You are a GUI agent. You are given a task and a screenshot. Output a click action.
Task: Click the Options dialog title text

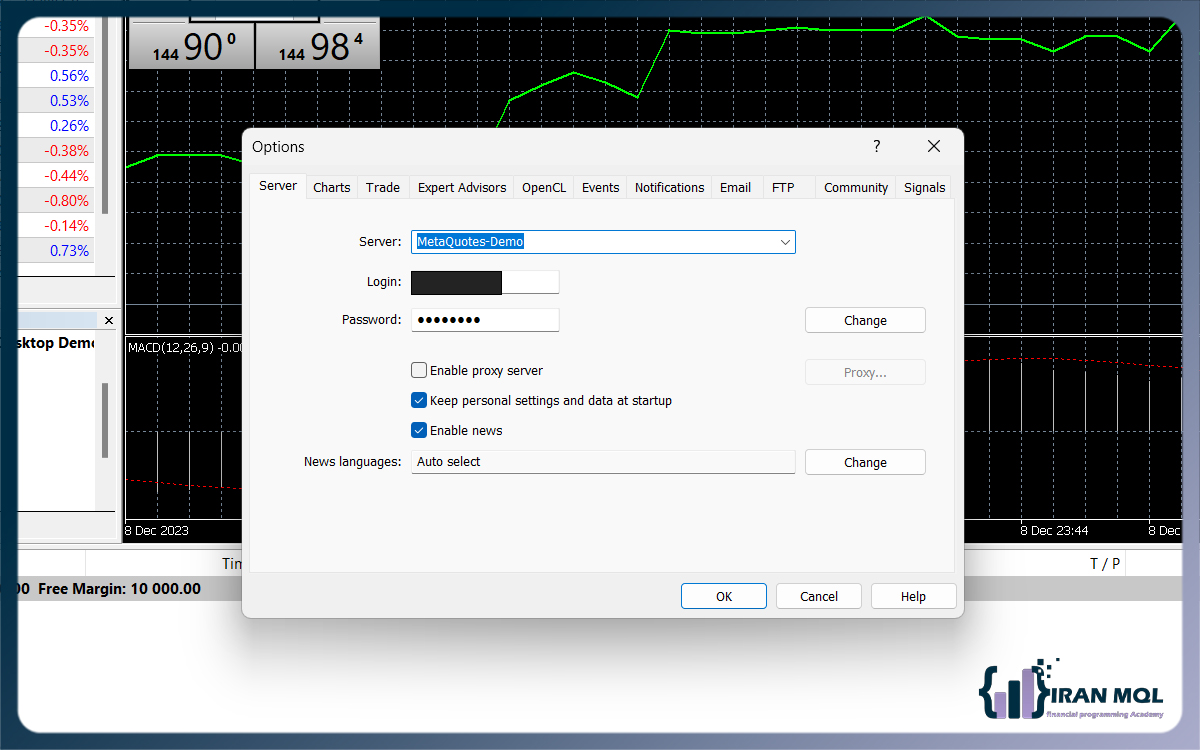278,147
